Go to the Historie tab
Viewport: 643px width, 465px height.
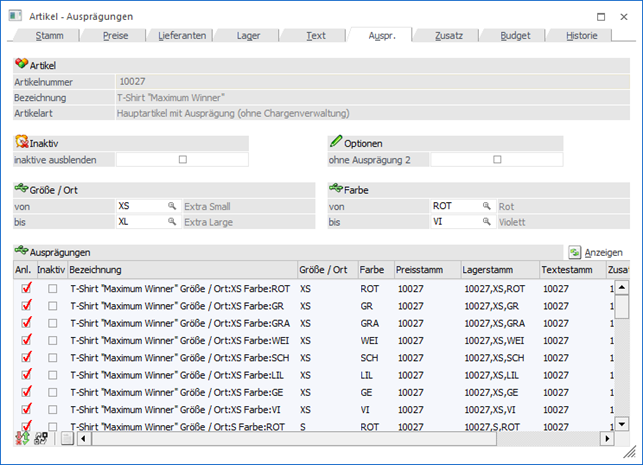point(581,35)
